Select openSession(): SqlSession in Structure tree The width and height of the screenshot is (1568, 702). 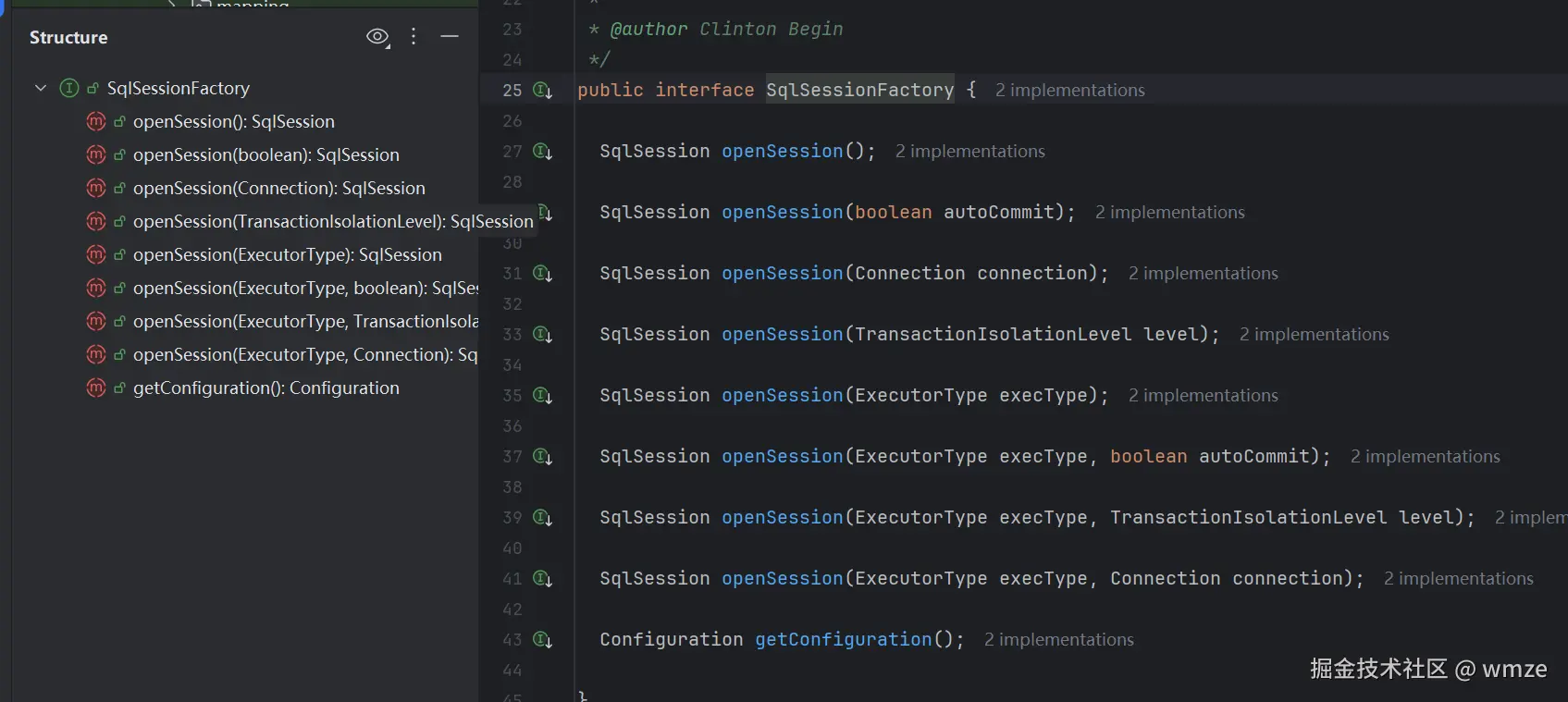(x=234, y=121)
